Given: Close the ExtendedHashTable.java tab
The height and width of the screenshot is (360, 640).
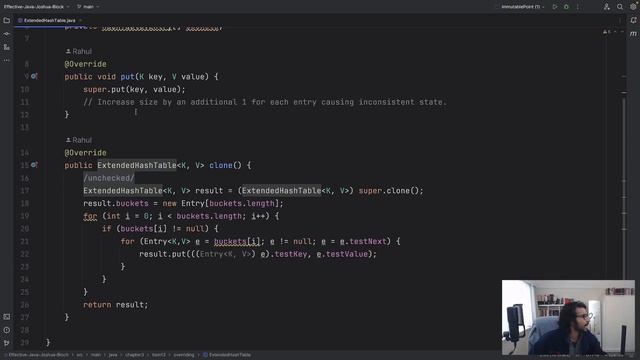Looking at the screenshot, I should [x=80, y=20].
